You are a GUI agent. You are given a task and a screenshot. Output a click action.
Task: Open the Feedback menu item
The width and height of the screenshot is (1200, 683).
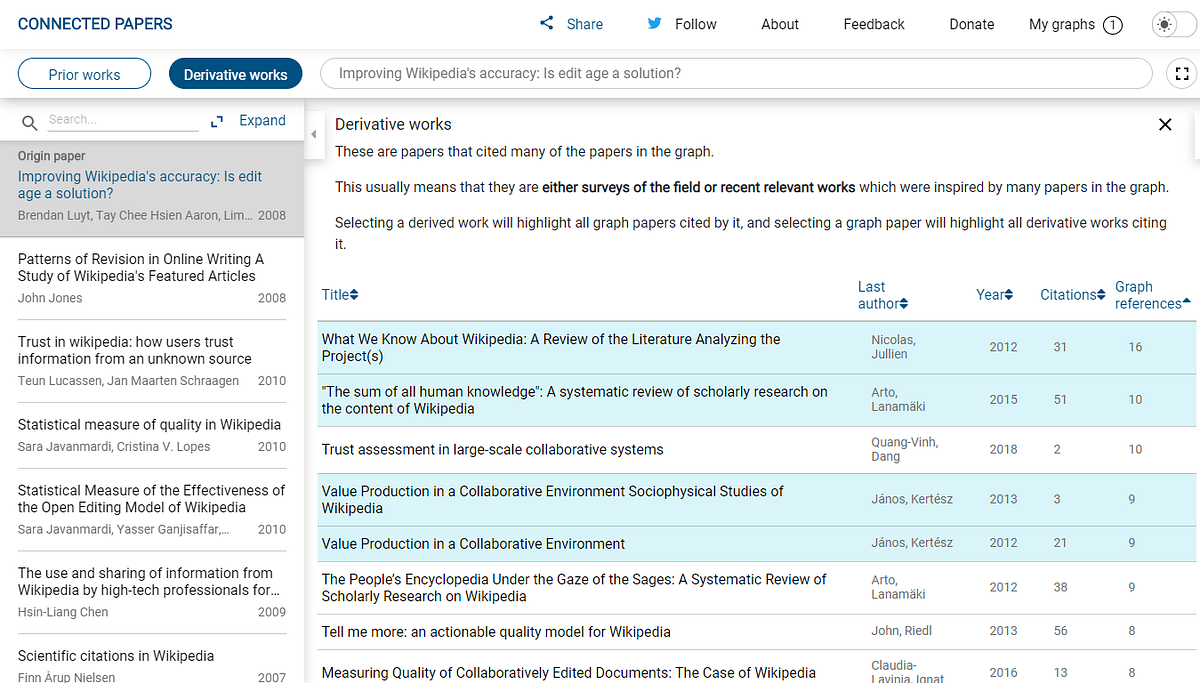(874, 24)
